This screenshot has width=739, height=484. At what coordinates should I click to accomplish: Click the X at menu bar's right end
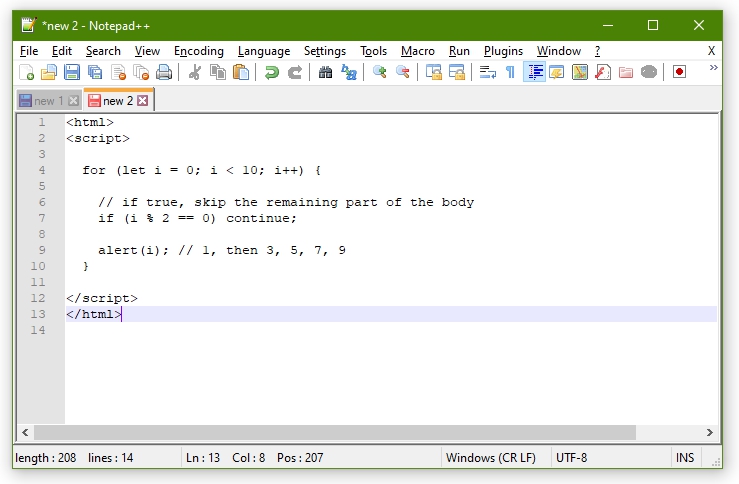click(x=711, y=51)
